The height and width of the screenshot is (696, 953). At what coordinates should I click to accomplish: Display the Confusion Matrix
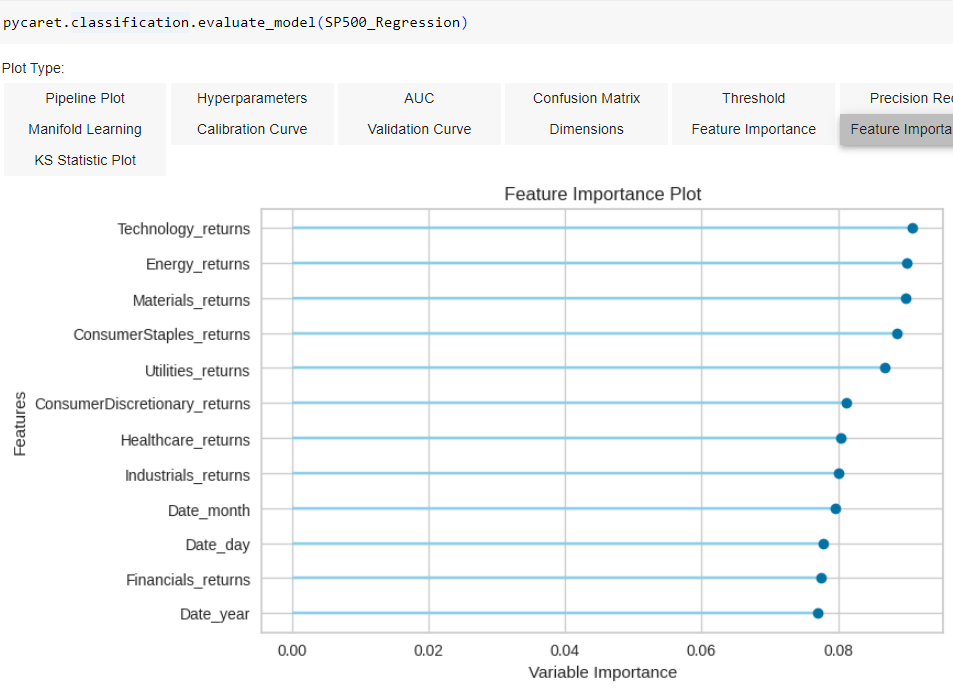pos(585,98)
